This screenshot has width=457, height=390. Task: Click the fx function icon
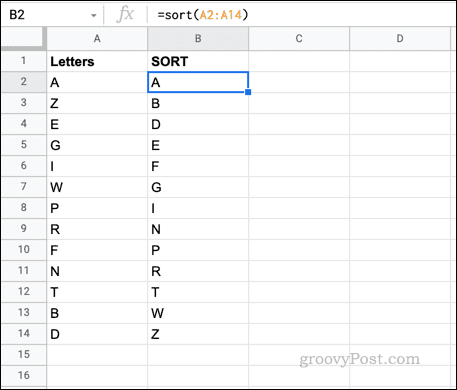(125, 15)
